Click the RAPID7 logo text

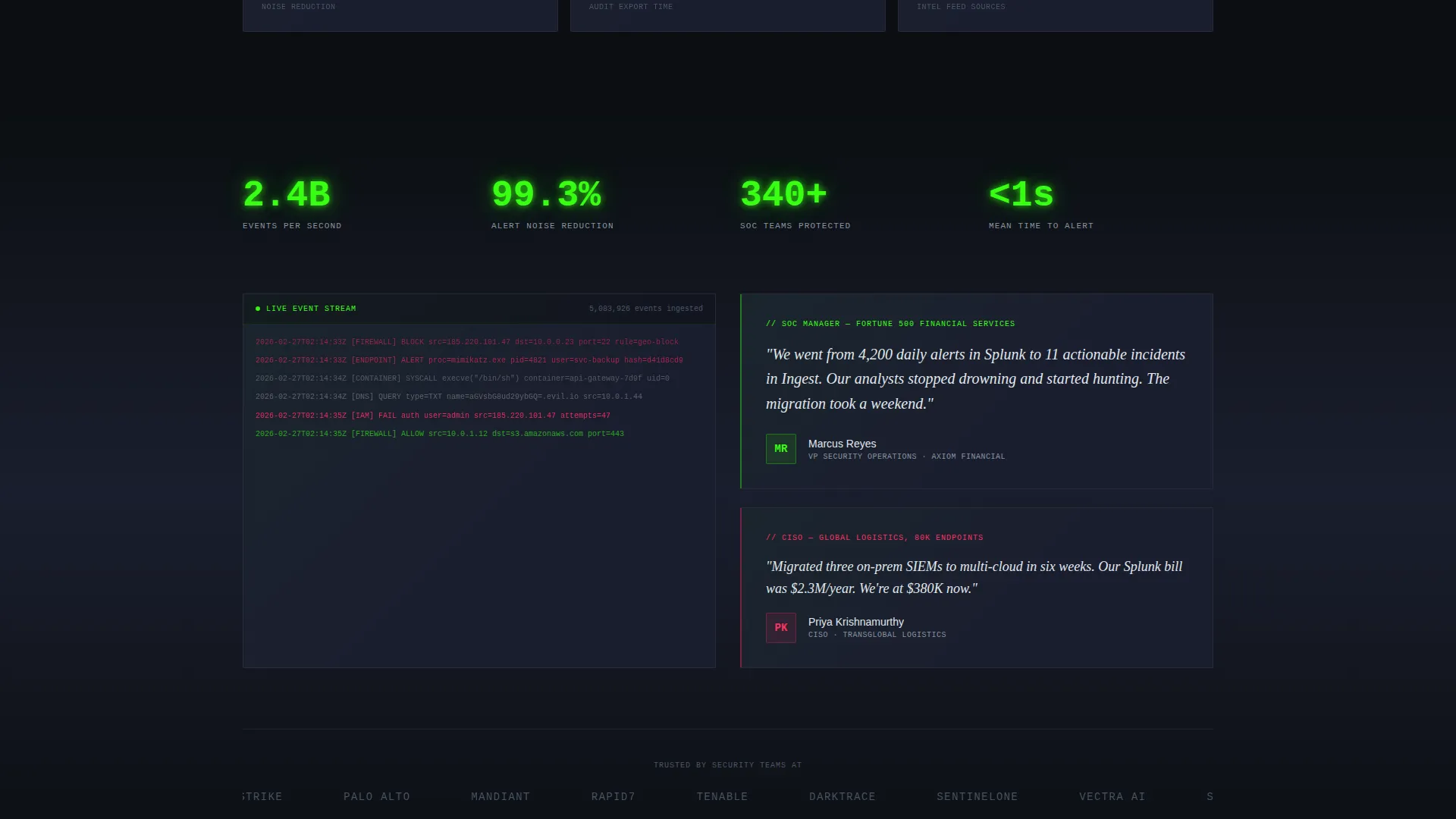coord(613,797)
